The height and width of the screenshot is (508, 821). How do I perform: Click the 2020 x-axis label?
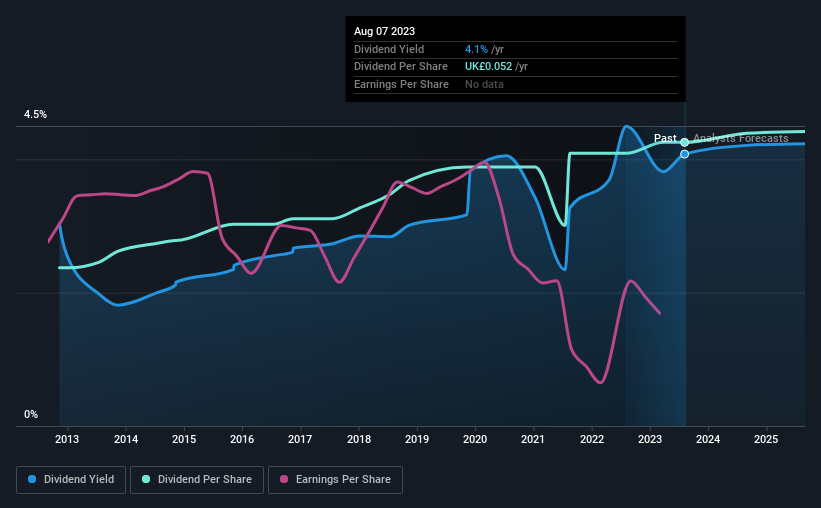[x=475, y=439]
